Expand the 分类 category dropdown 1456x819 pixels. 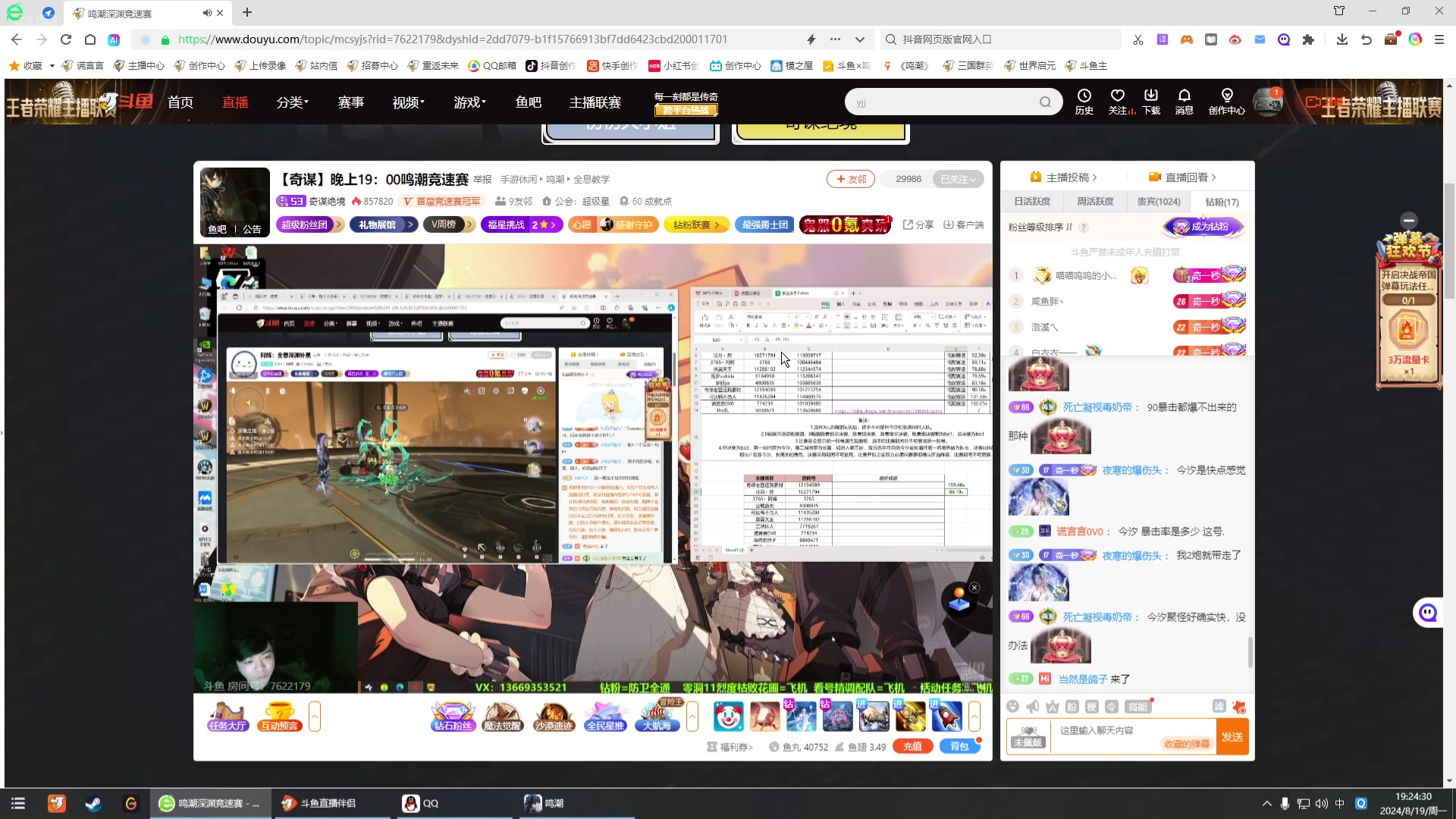(293, 102)
